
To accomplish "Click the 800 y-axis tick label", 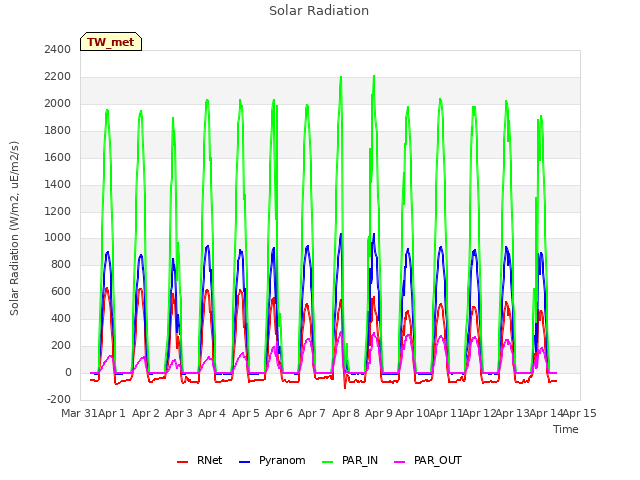I will pyautogui.click(x=61, y=265).
